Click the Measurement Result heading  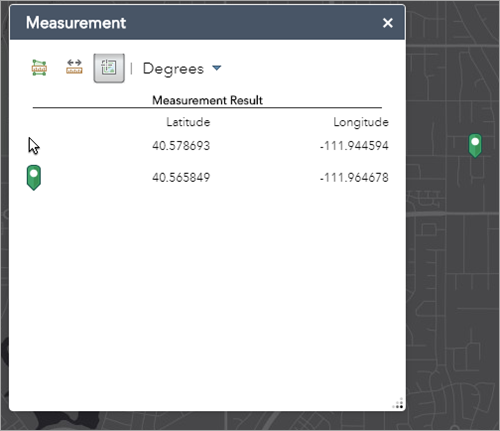[x=207, y=100]
